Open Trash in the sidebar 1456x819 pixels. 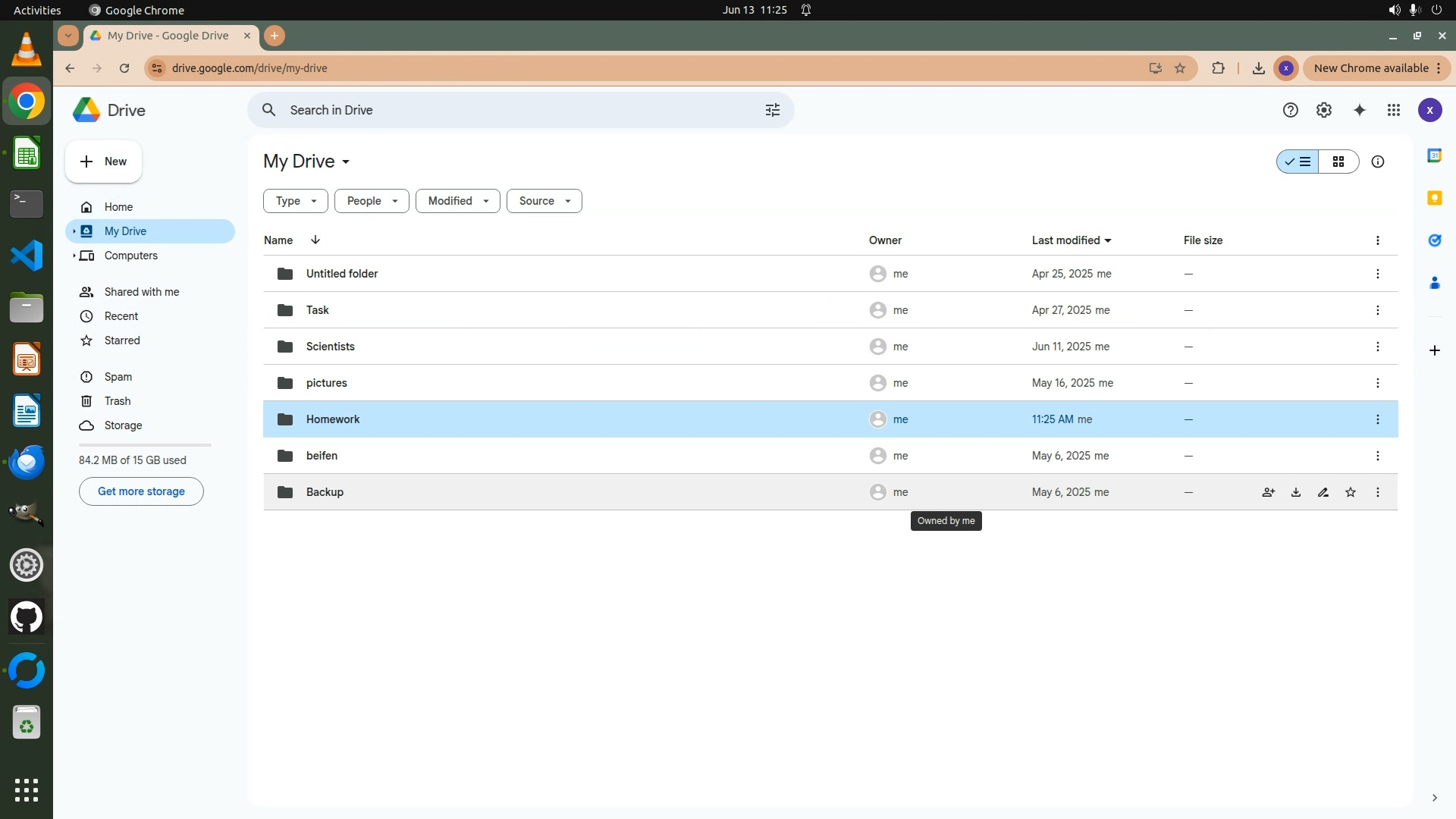(118, 401)
